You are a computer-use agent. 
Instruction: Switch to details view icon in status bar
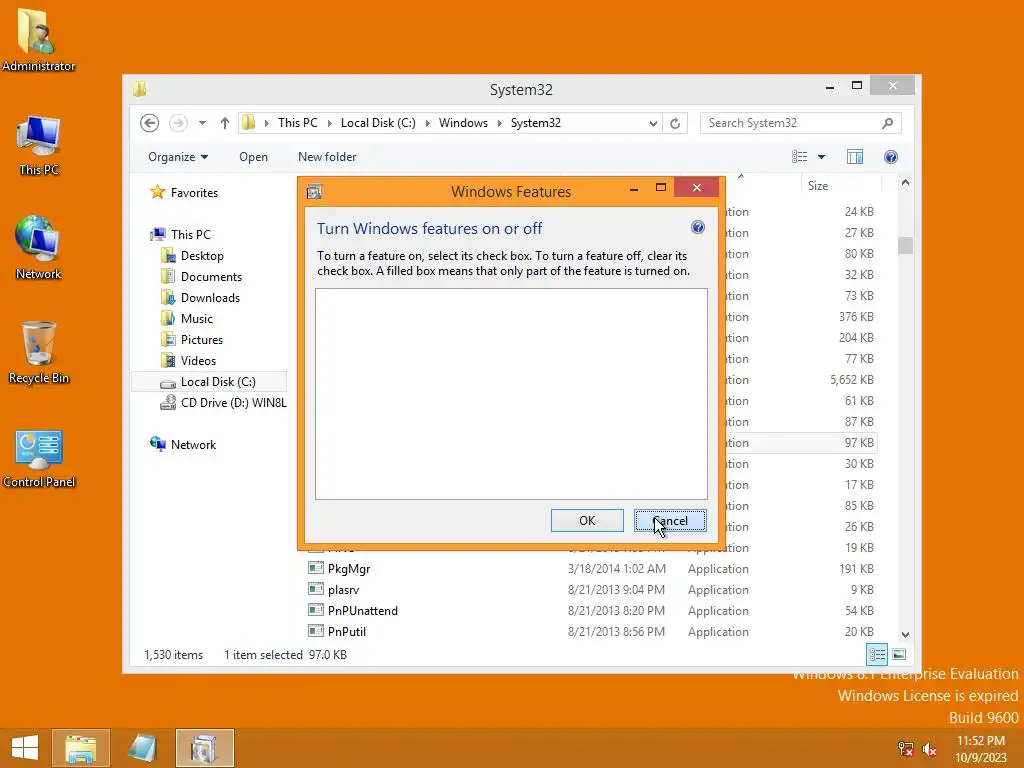877,654
